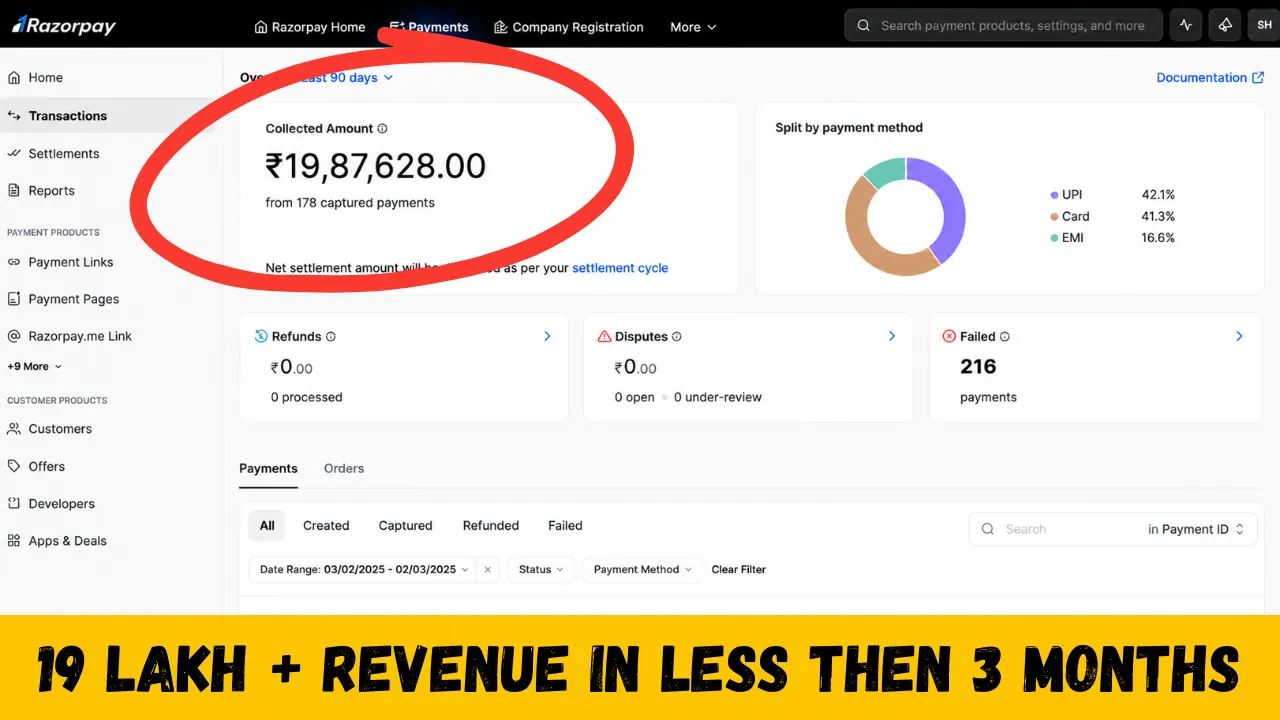Click info icon next to Disputes

pos(677,337)
